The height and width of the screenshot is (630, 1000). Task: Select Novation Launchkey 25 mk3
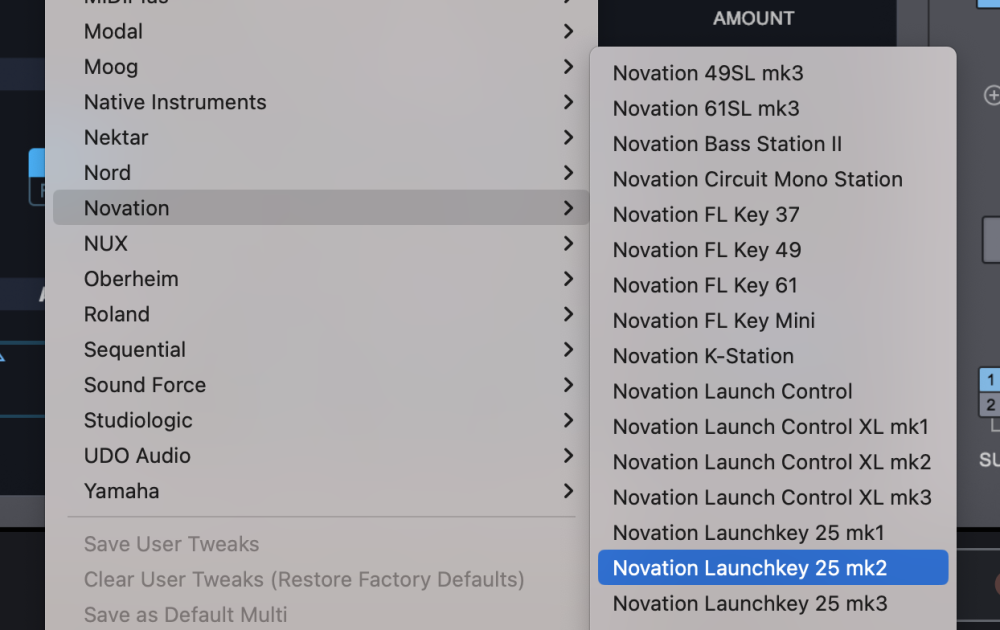[x=750, y=604]
